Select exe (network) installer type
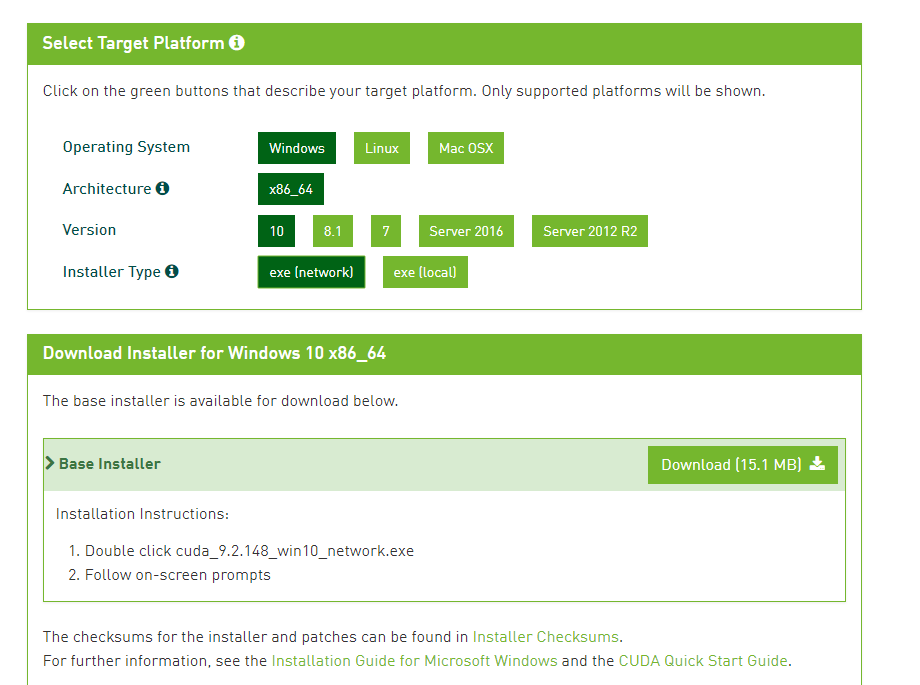This screenshot has height=685, width=920. [x=312, y=272]
